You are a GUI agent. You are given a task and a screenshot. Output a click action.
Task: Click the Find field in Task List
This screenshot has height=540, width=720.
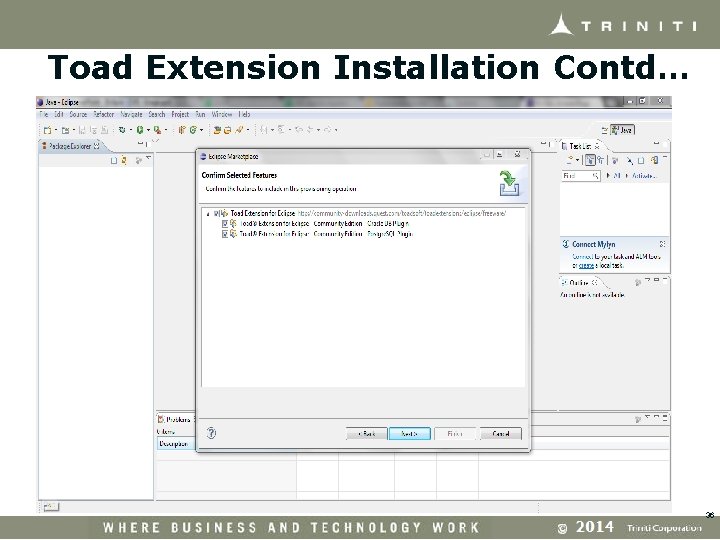coord(581,176)
